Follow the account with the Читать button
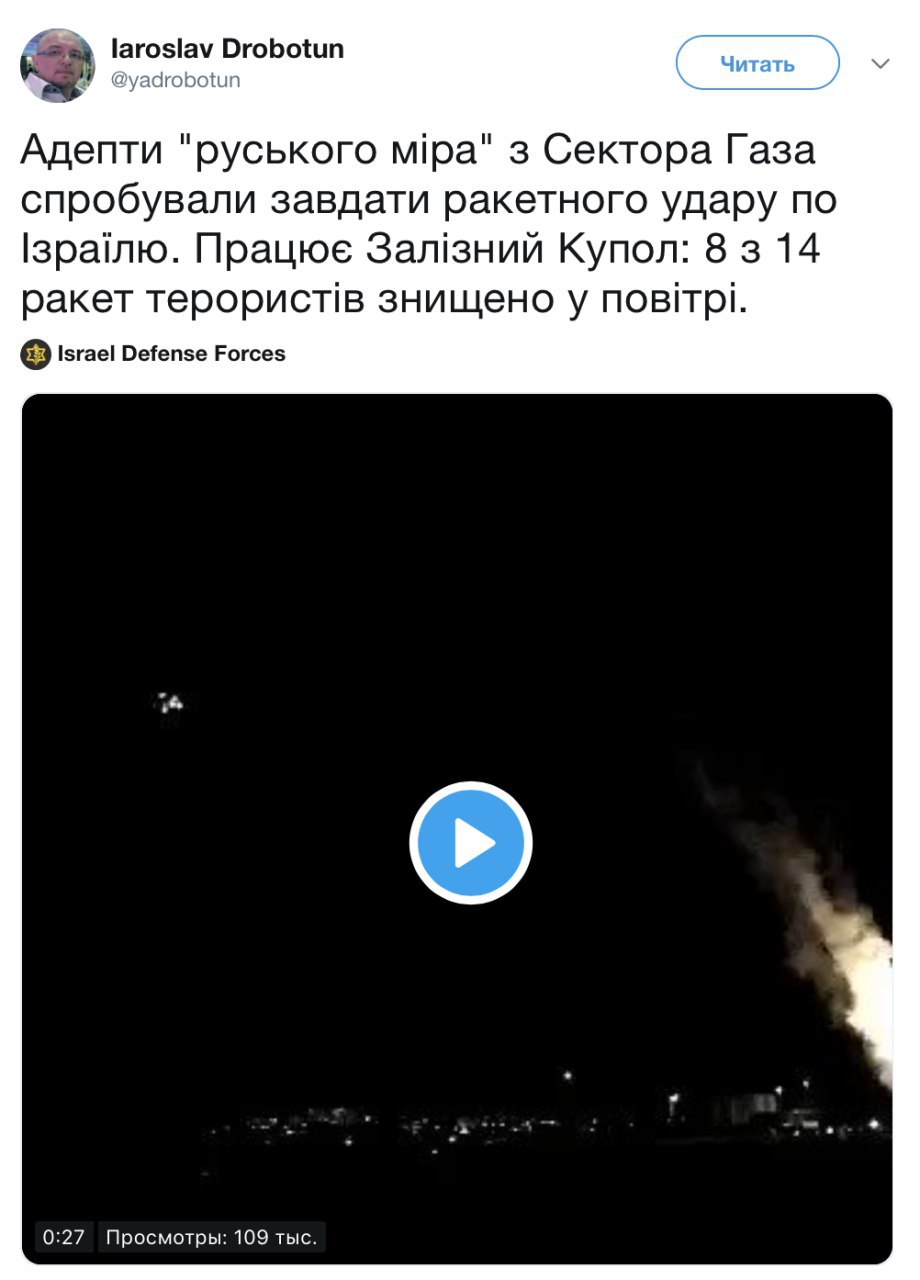920x1280 pixels. pos(758,64)
